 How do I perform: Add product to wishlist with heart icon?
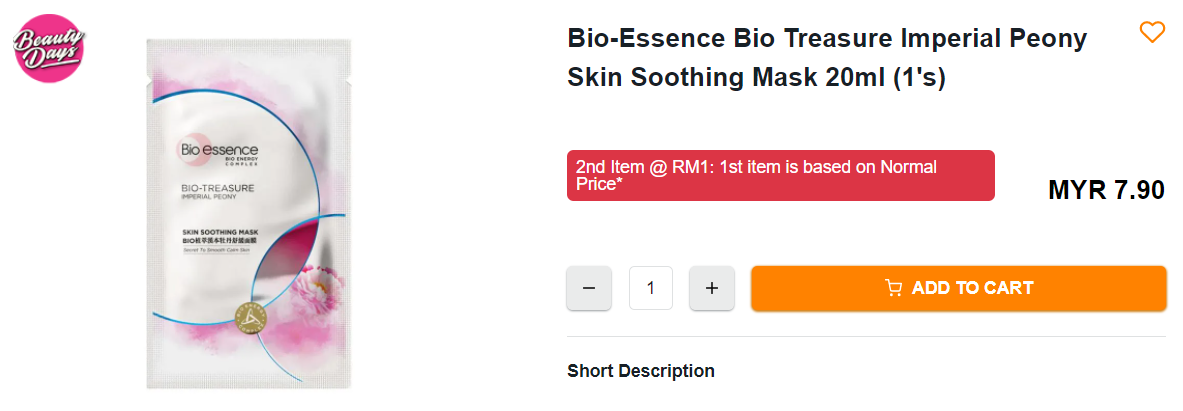coord(1152,33)
